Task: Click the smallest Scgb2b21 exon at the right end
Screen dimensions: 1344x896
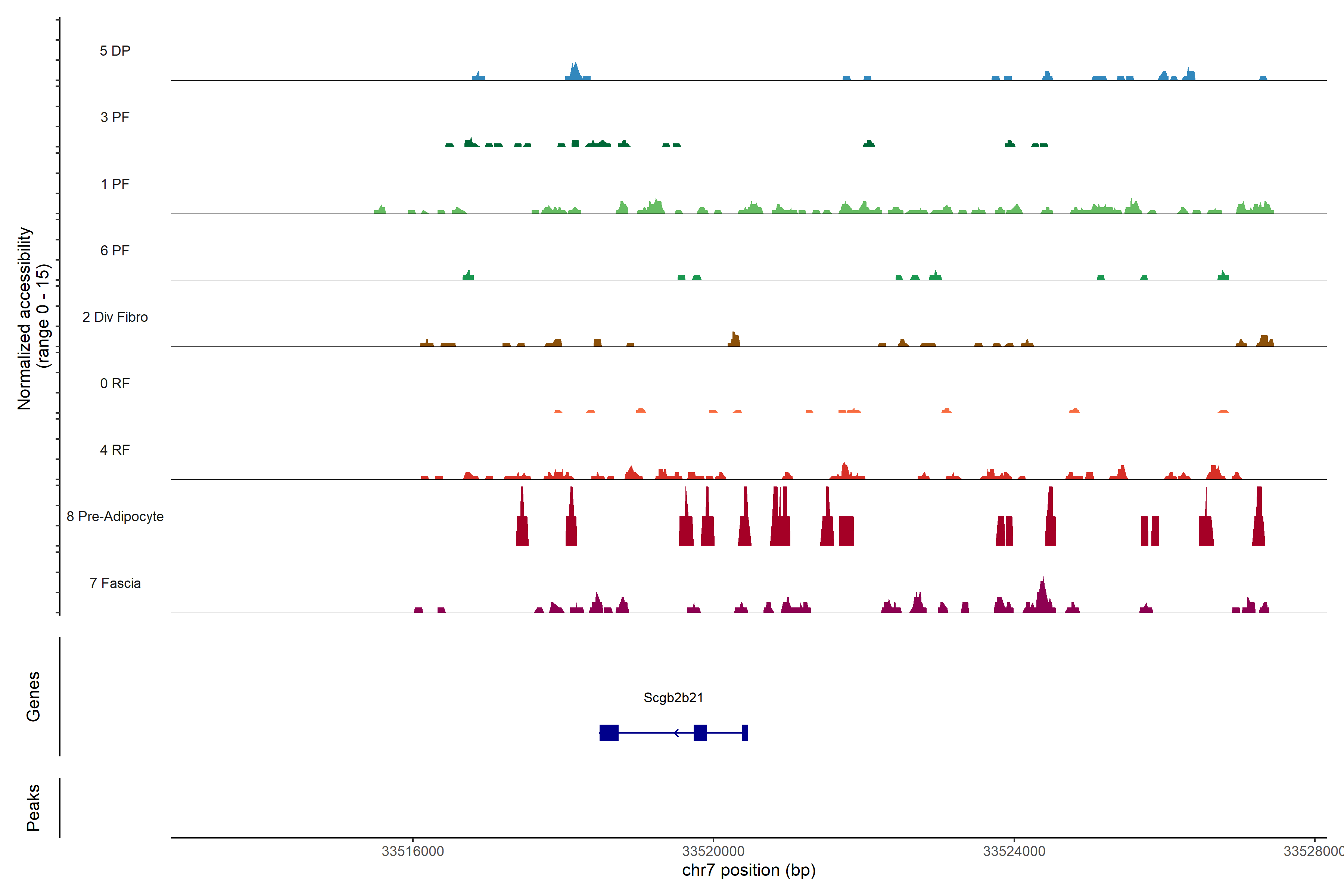Action: pyautogui.click(x=745, y=732)
